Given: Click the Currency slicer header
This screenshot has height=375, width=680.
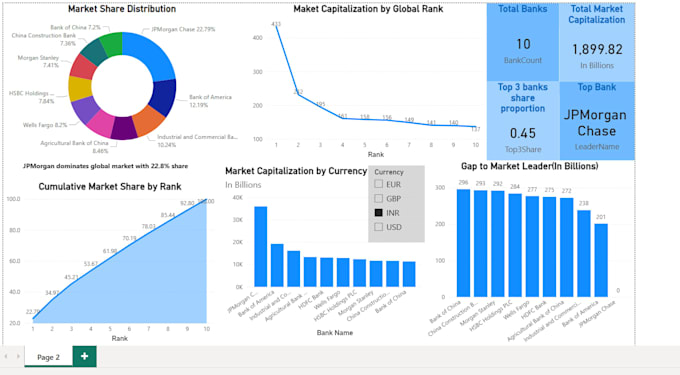Looking at the screenshot, I should click(389, 172).
